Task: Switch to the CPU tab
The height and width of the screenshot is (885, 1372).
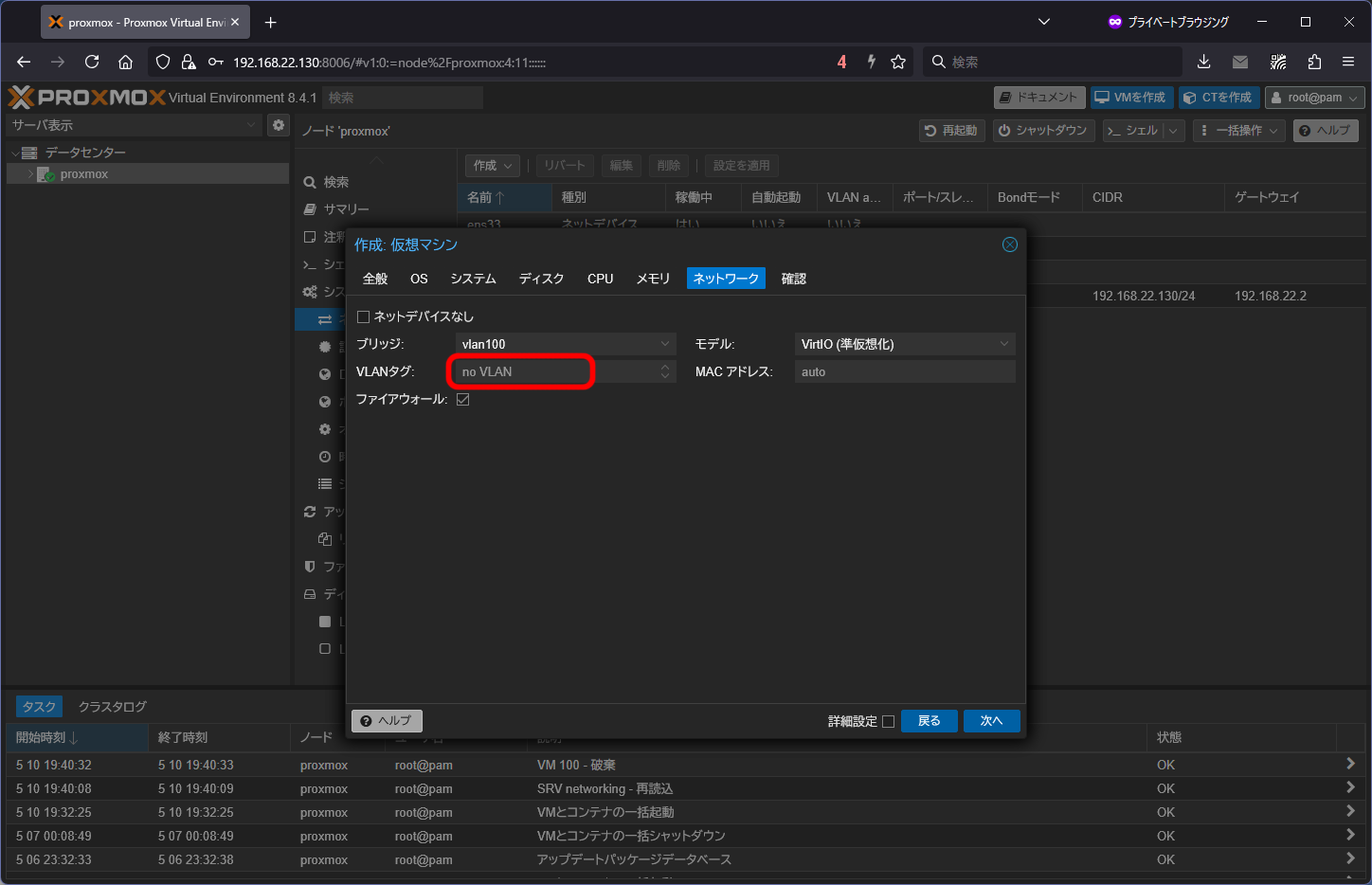Action: tap(600, 279)
